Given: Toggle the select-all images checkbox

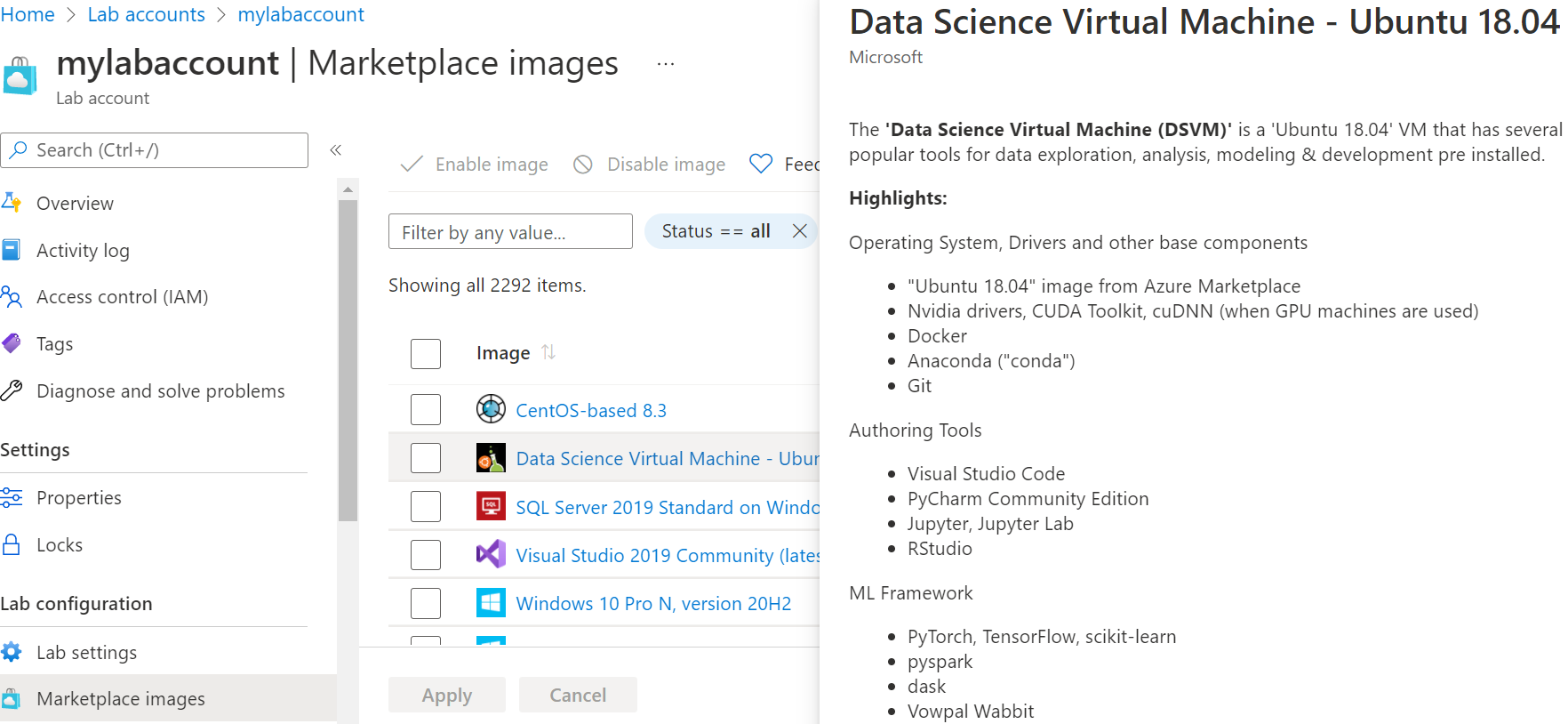Looking at the screenshot, I should click(426, 353).
